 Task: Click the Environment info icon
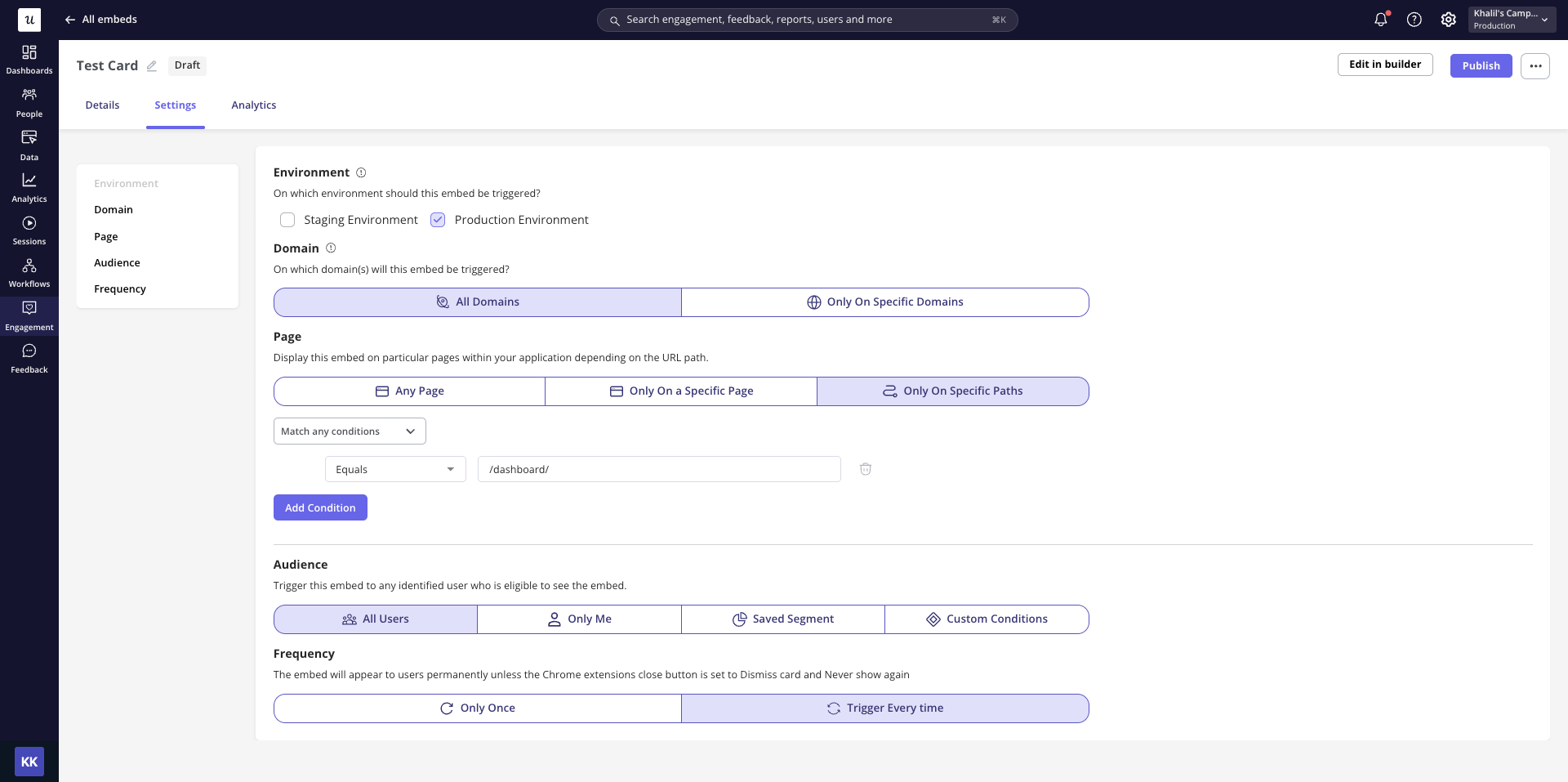coord(361,172)
